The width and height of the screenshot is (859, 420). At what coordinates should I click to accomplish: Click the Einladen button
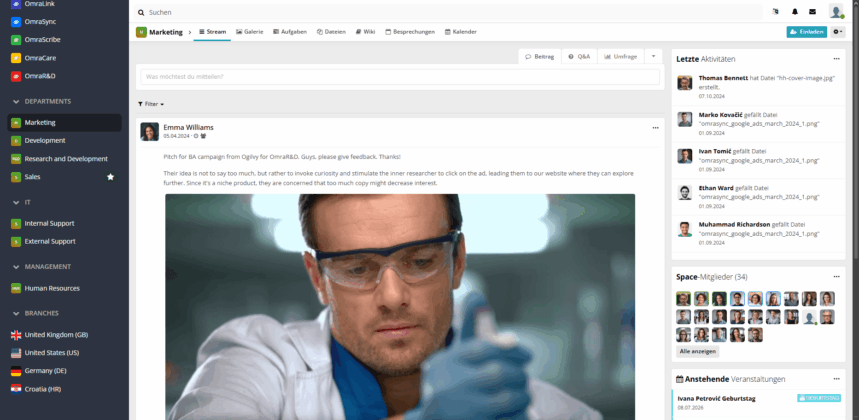[806, 32]
